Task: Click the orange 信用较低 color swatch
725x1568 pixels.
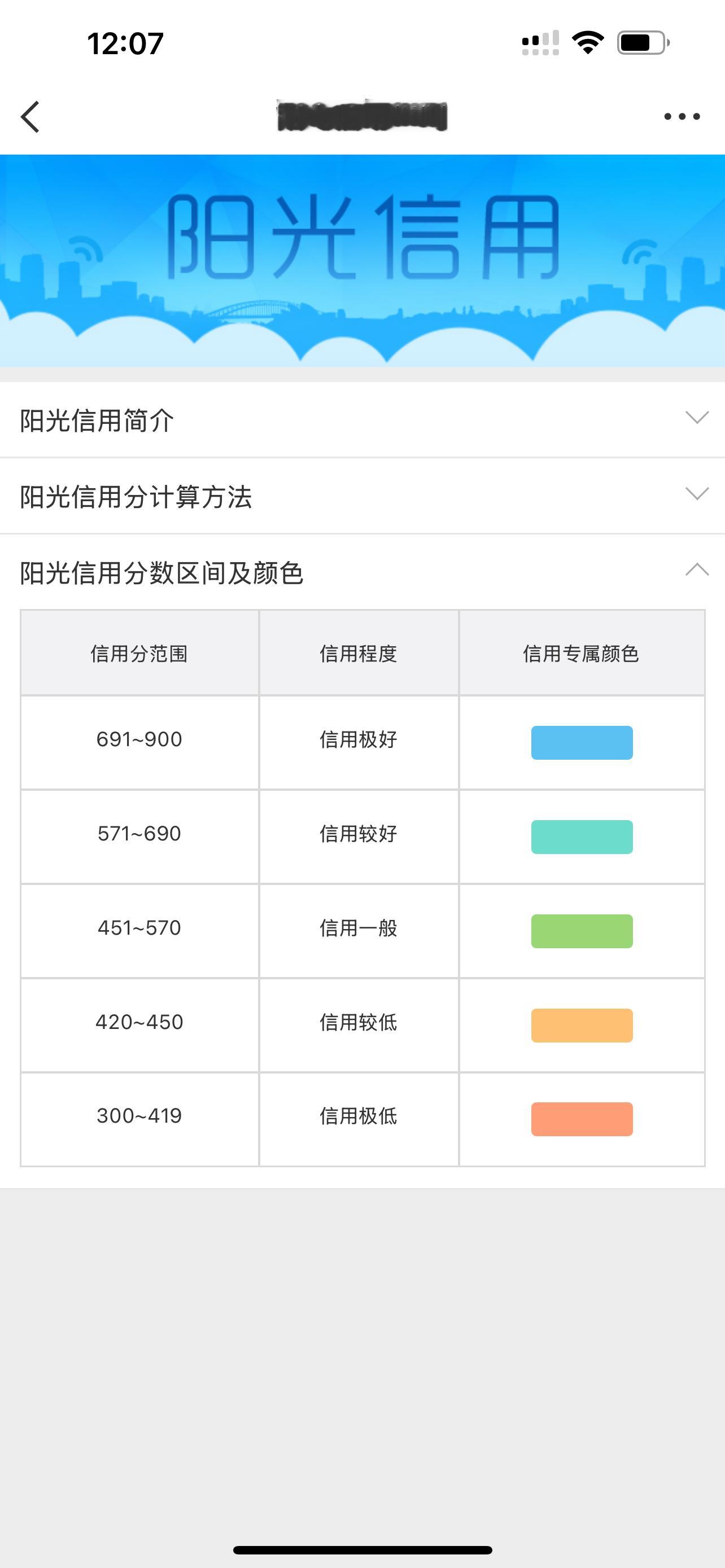Action: click(582, 1026)
